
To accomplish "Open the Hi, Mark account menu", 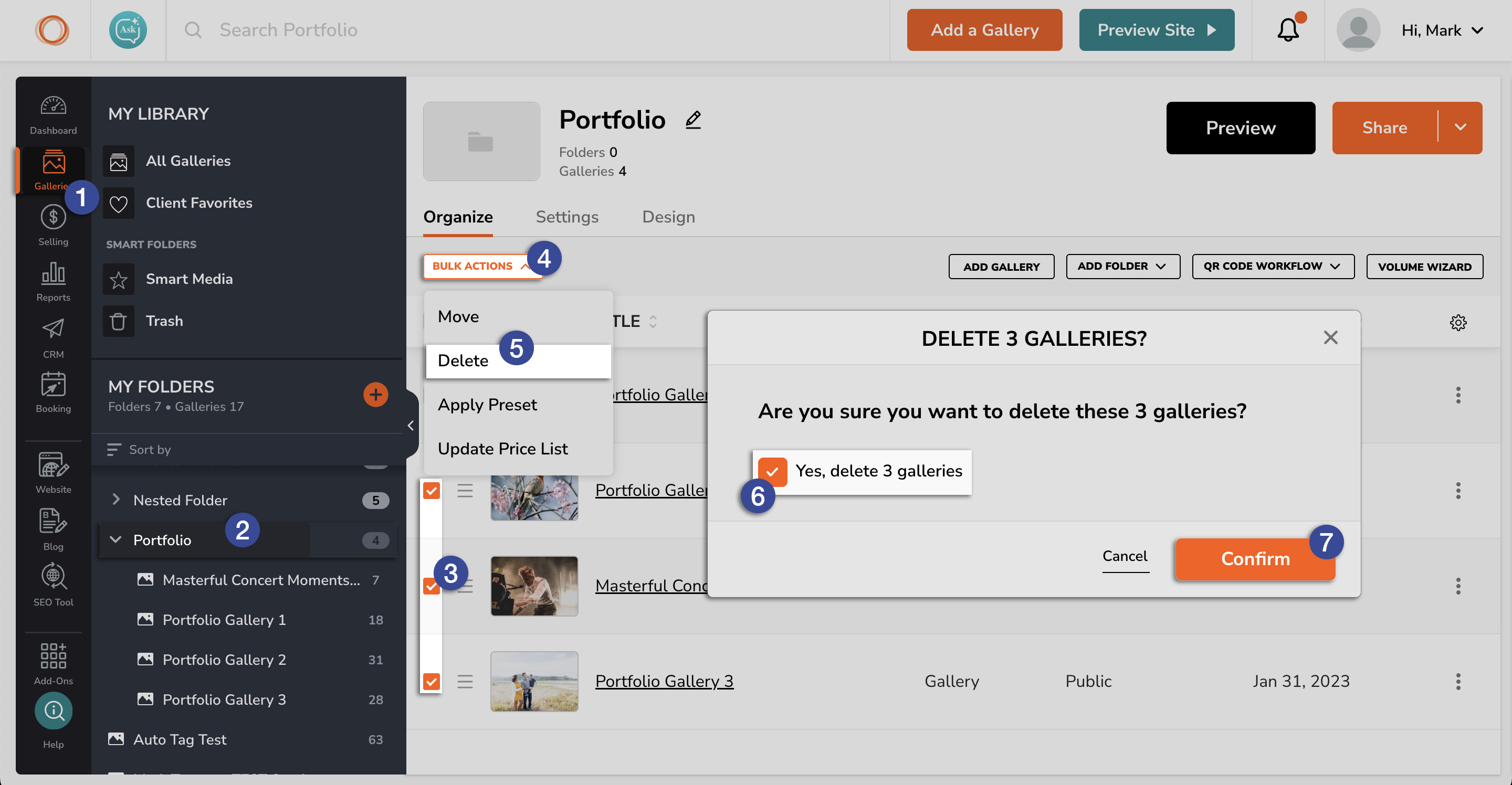I will click(1442, 30).
